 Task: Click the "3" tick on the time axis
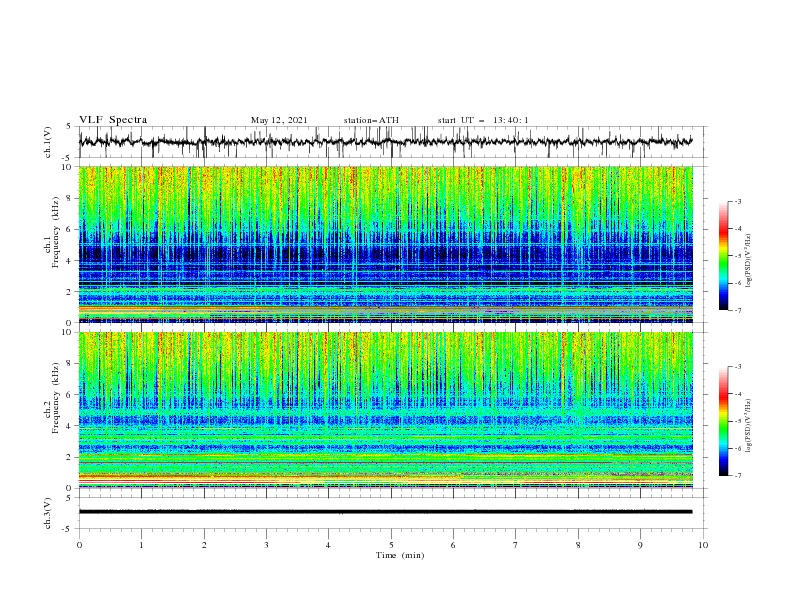pyautogui.click(x=266, y=545)
